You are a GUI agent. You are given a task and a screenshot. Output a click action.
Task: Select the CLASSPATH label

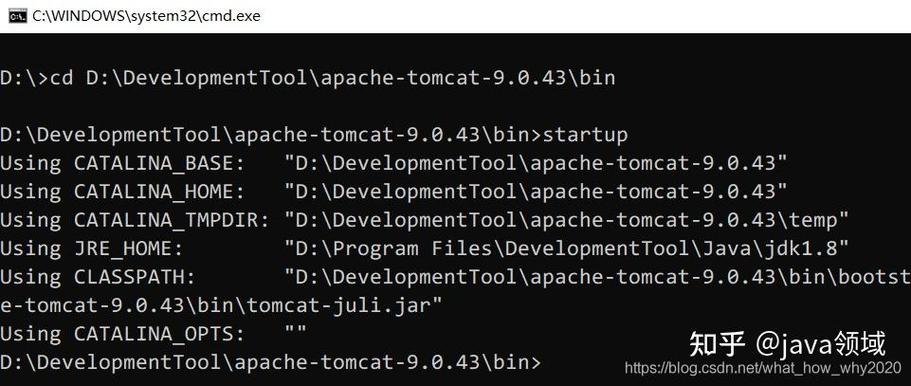coord(135,278)
